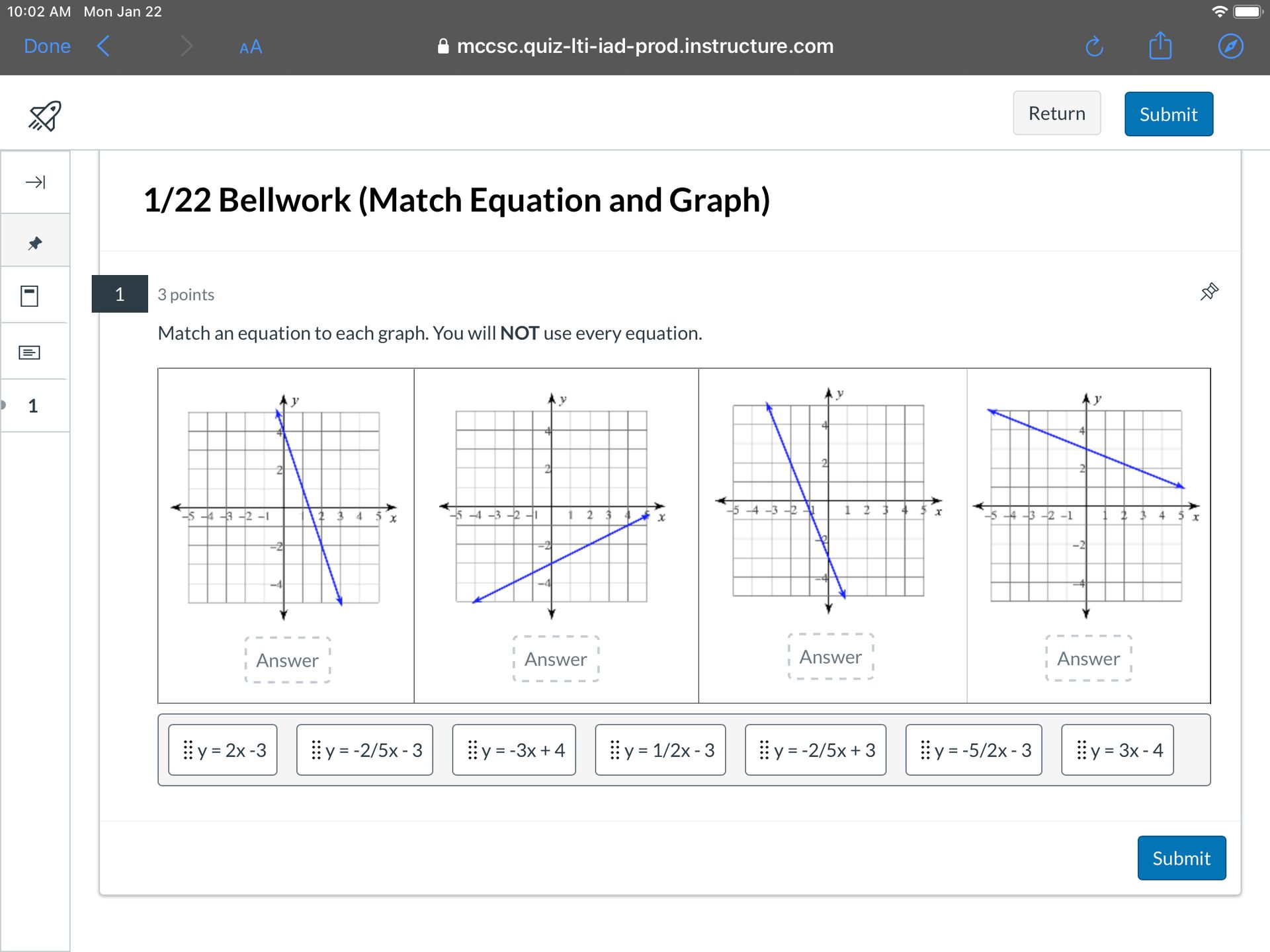Tap Done to close the browser view
The image size is (1270, 952).
47,46
